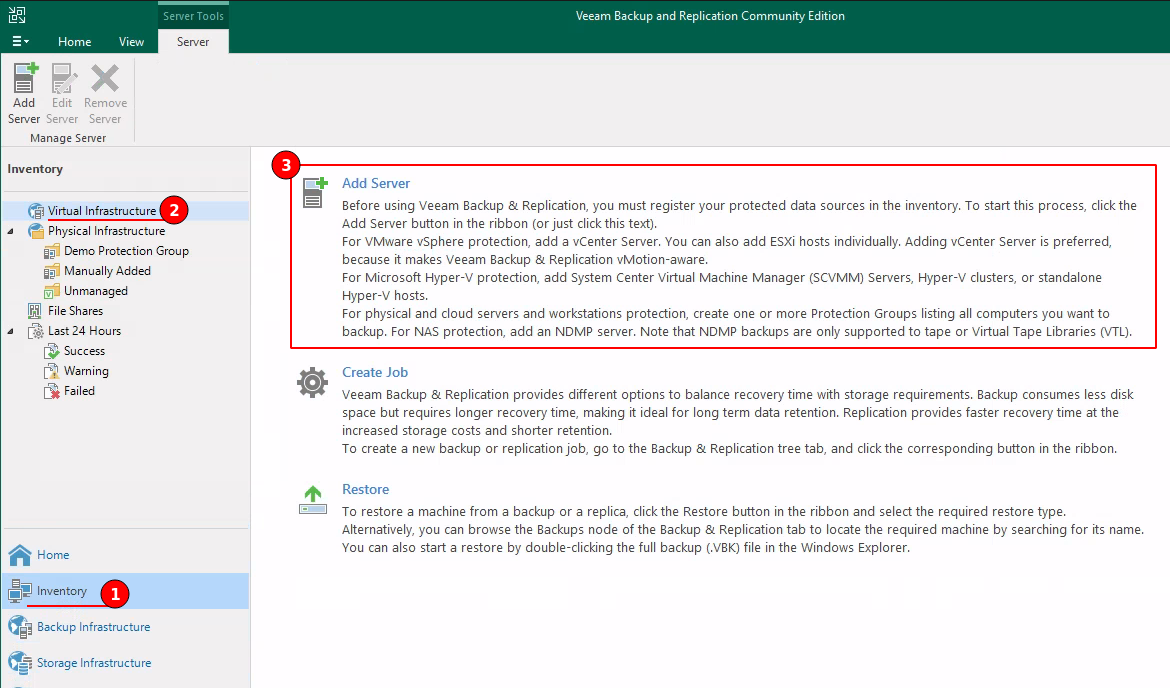This screenshot has width=1170, height=688.
Task: Click the Create Job heading link
Action: coord(375,372)
